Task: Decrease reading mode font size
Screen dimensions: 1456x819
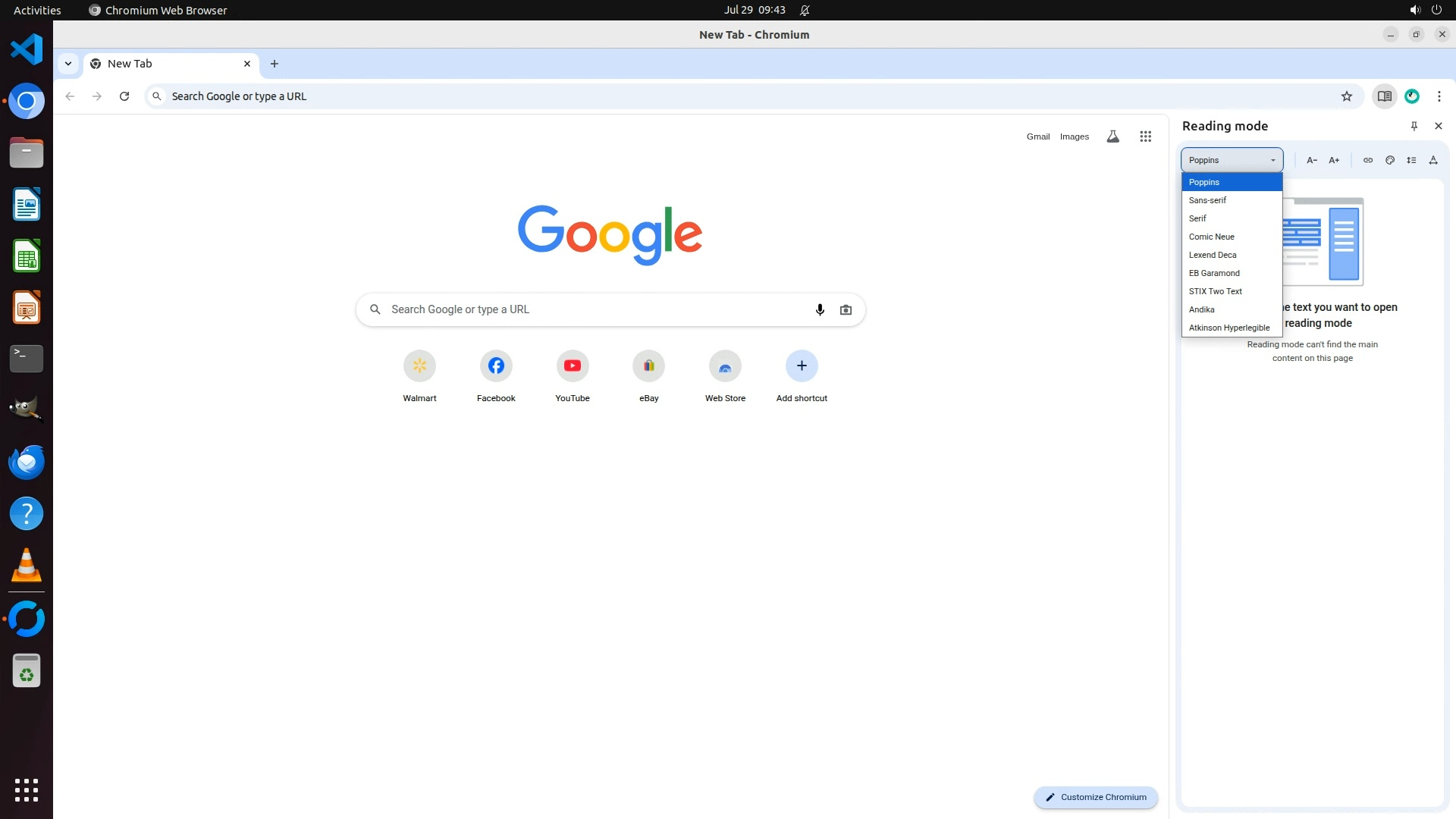Action: click(1311, 160)
